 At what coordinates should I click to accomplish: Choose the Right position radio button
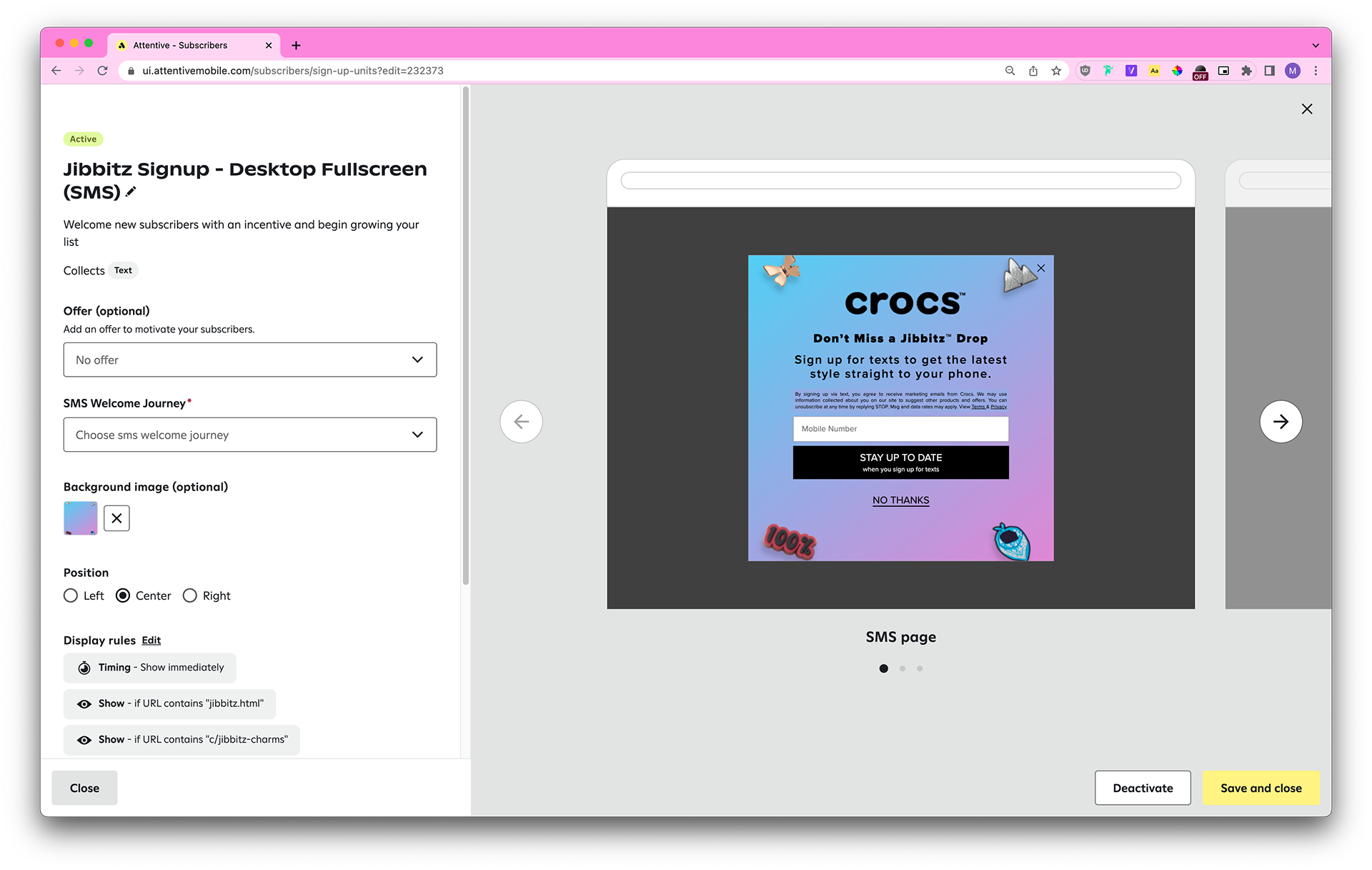click(190, 595)
